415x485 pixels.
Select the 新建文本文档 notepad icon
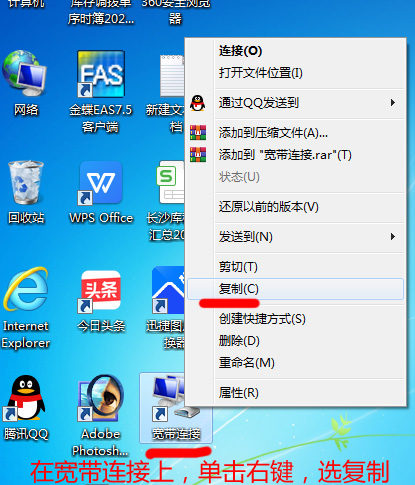tap(172, 76)
